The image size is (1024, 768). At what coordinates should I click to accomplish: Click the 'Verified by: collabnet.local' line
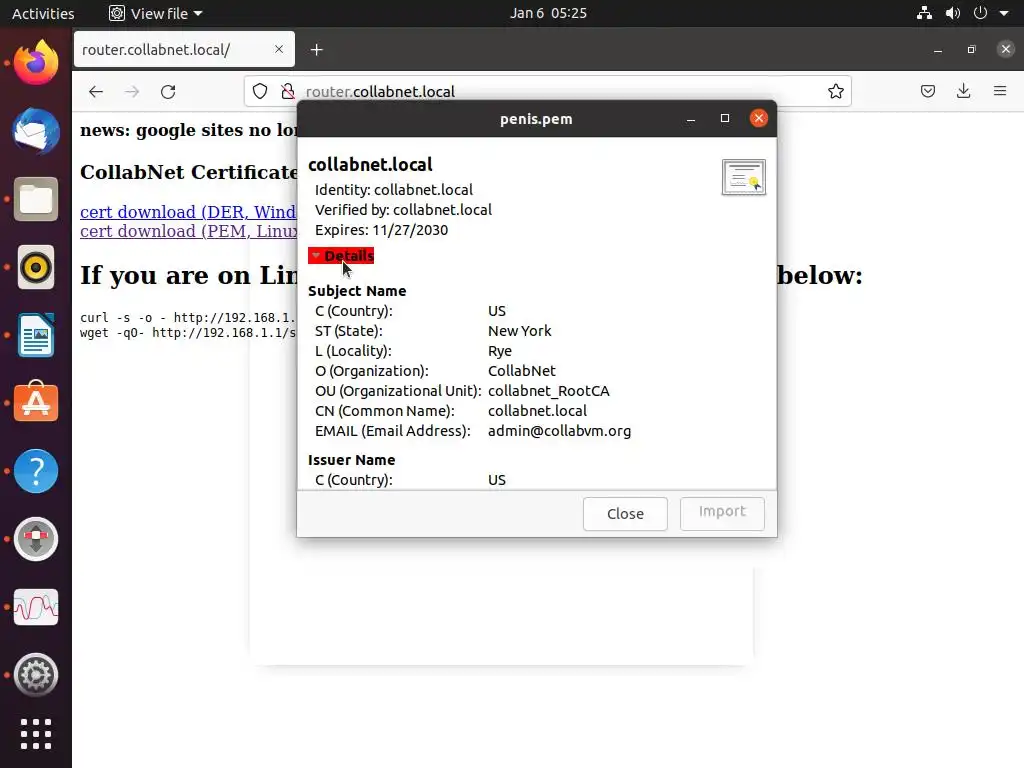(x=404, y=210)
